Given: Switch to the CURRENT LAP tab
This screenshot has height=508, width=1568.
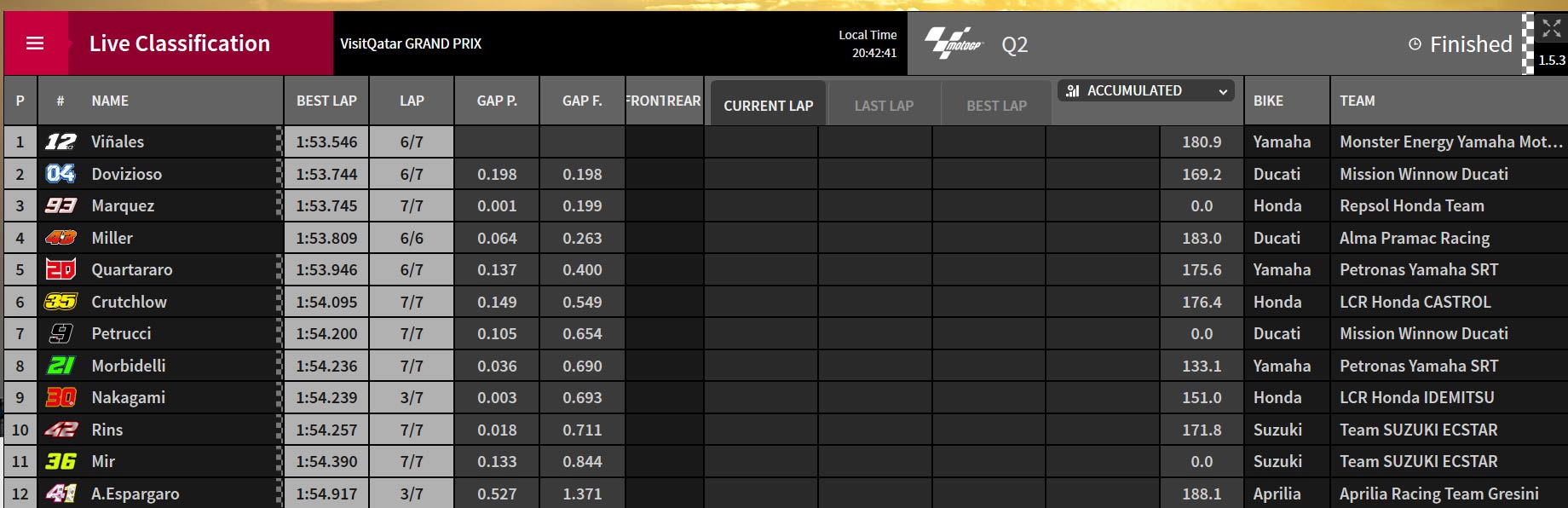Looking at the screenshot, I should pos(768,106).
